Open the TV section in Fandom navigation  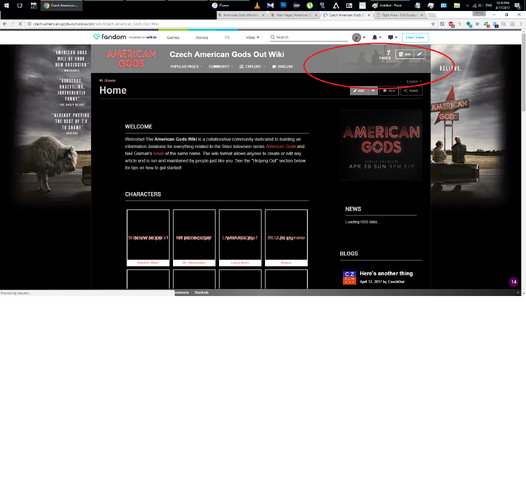[227, 38]
